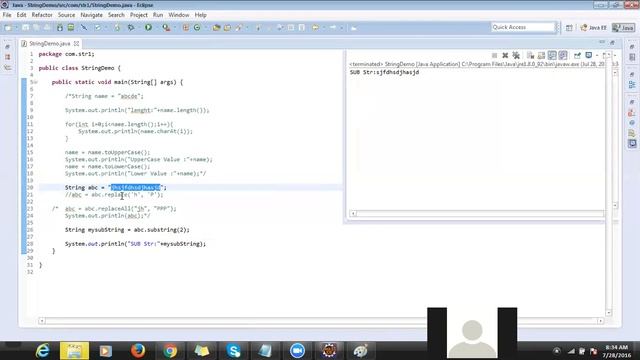This screenshot has width=640, height=360.
Task: Open dropdown arrow beside Back navigation
Action: [x=324, y=28]
